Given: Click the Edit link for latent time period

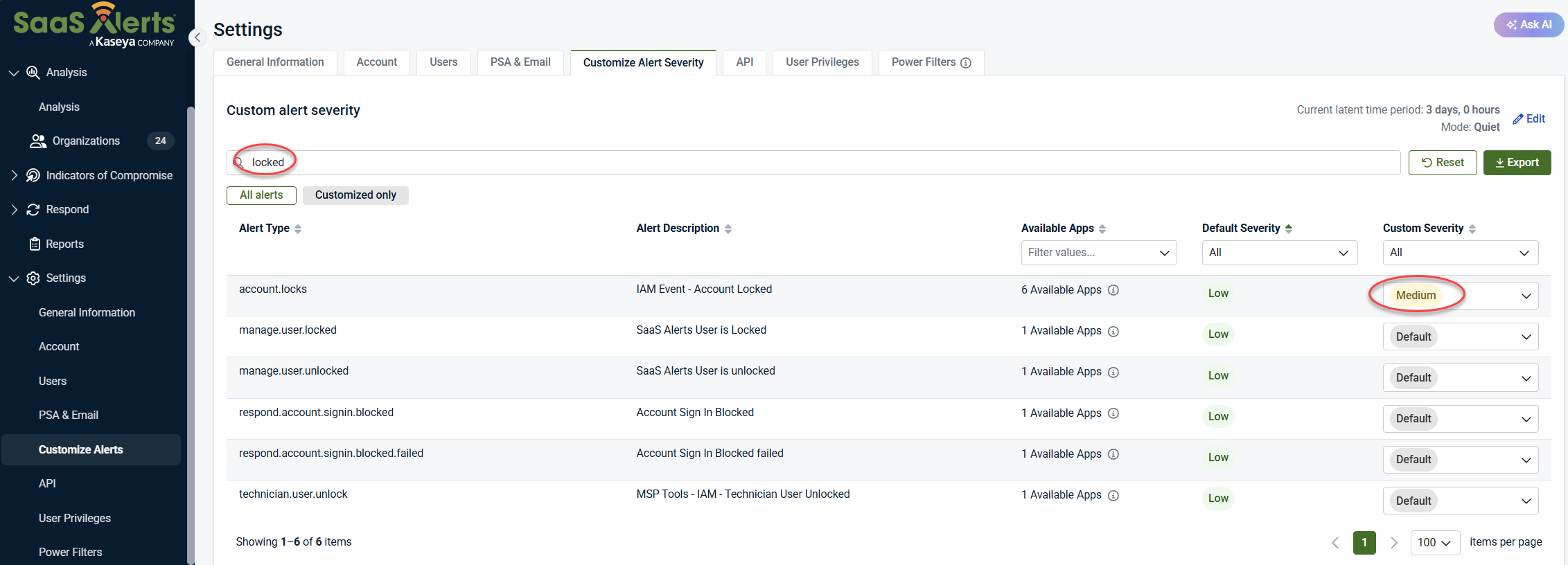Looking at the screenshot, I should (x=1529, y=119).
